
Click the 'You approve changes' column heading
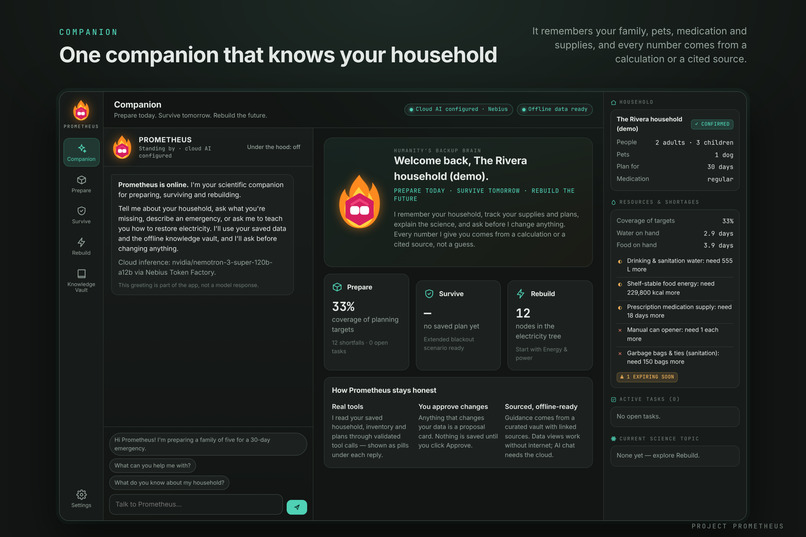[x=453, y=406]
